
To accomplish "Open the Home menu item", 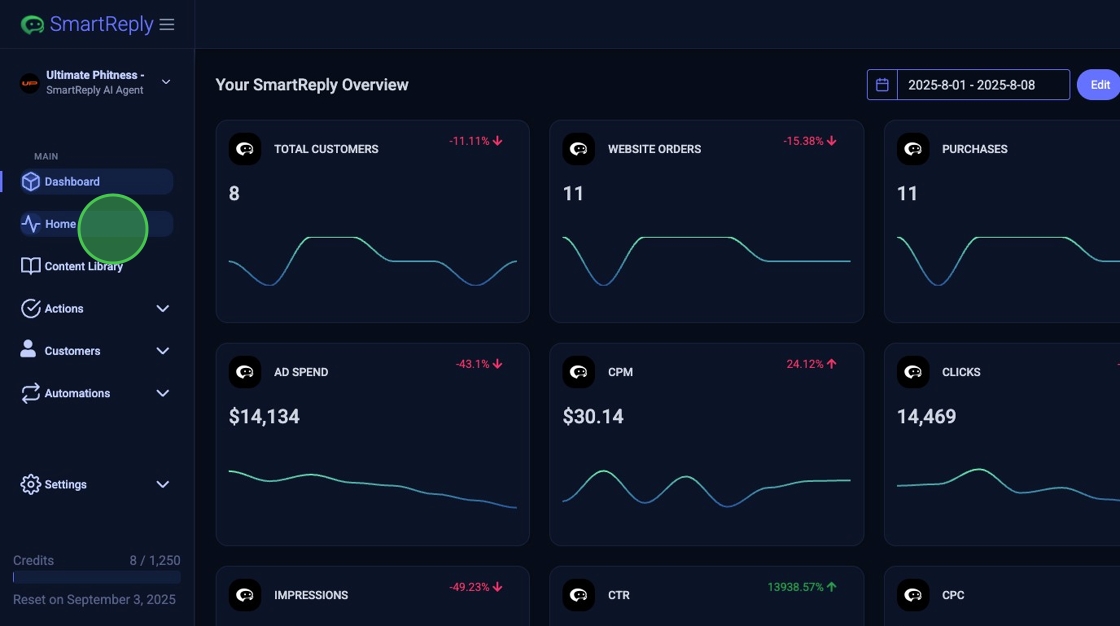I will coord(60,224).
